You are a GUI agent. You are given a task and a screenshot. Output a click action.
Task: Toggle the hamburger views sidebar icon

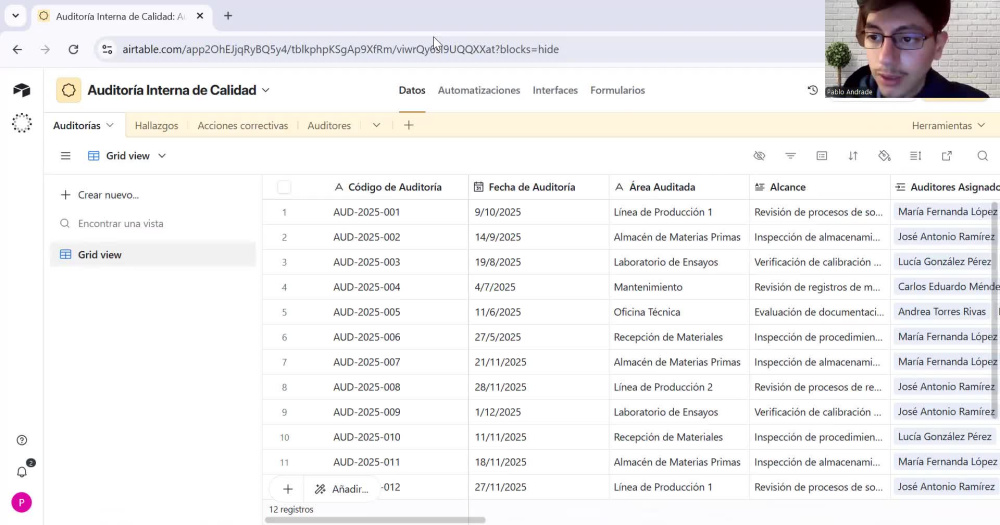click(66, 156)
